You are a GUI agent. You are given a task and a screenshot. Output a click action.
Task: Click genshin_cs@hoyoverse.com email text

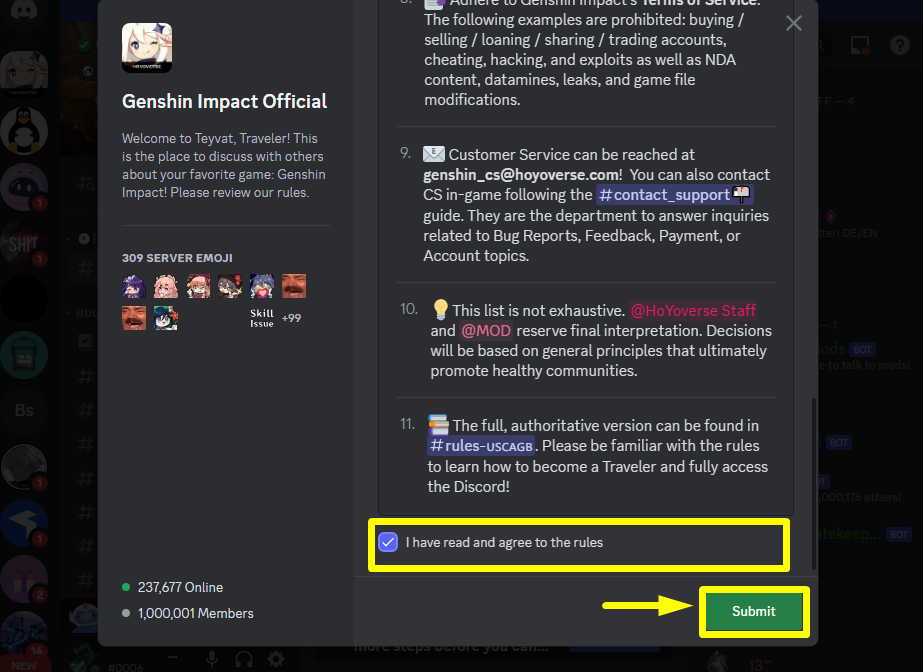click(x=520, y=175)
